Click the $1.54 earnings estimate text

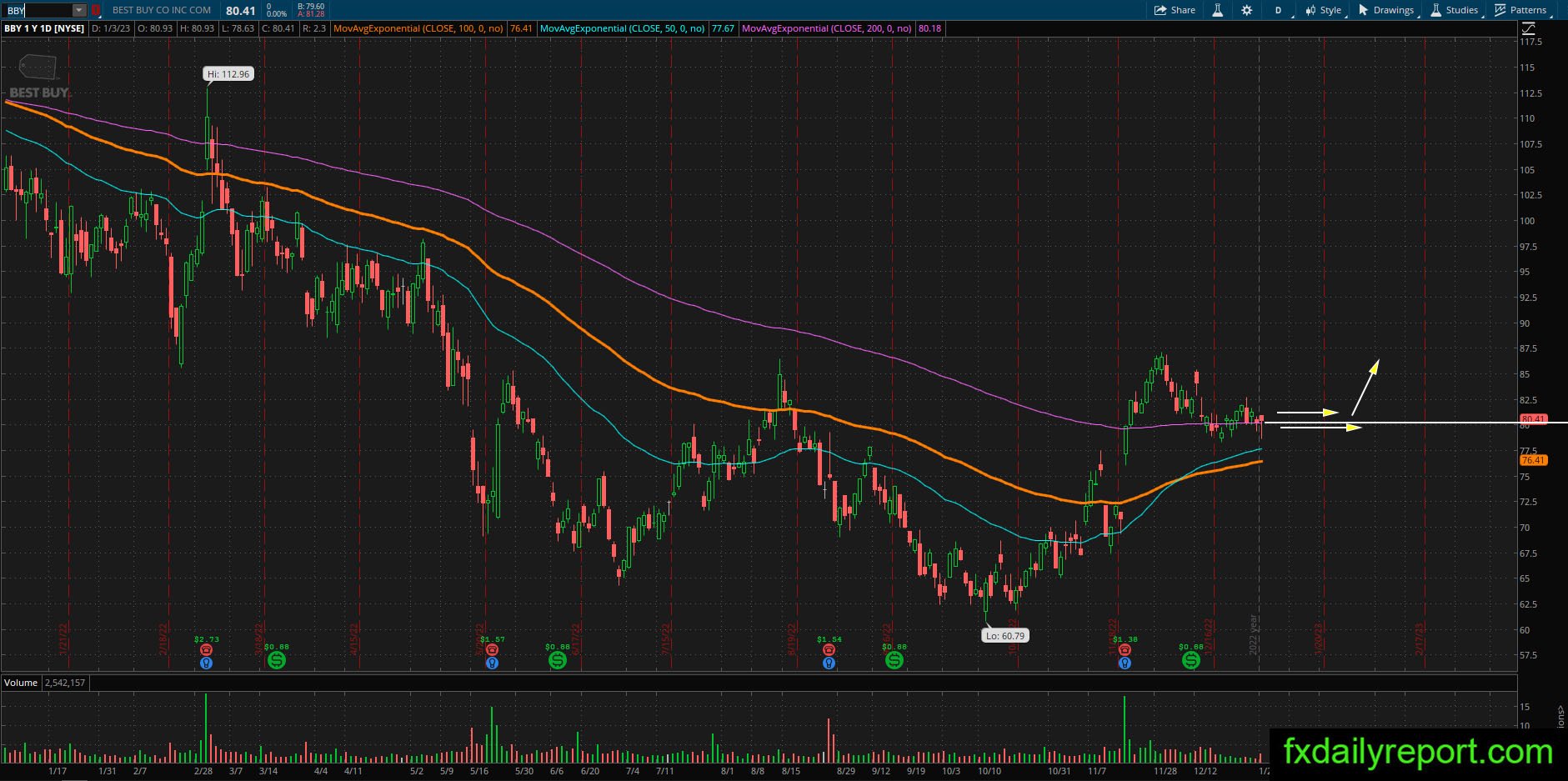(829, 639)
